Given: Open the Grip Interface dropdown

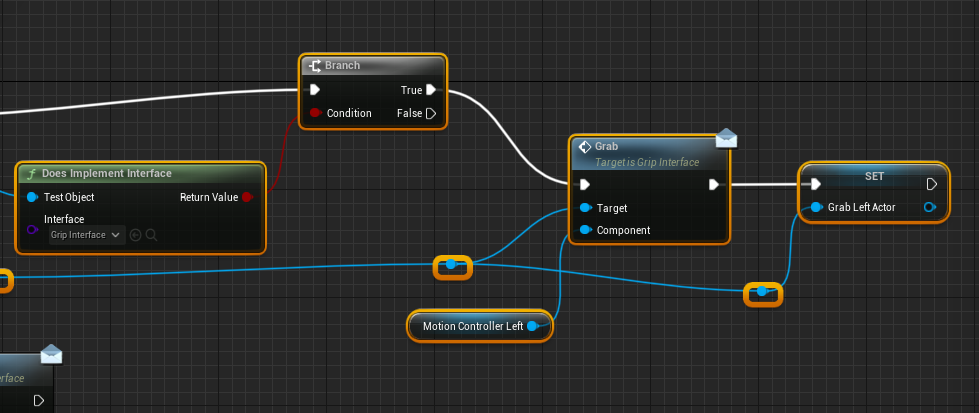Looking at the screenshot, I should 87,235.
